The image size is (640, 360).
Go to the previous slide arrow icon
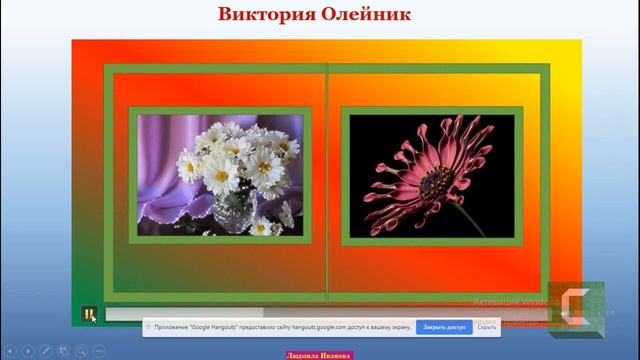[10, 351]
